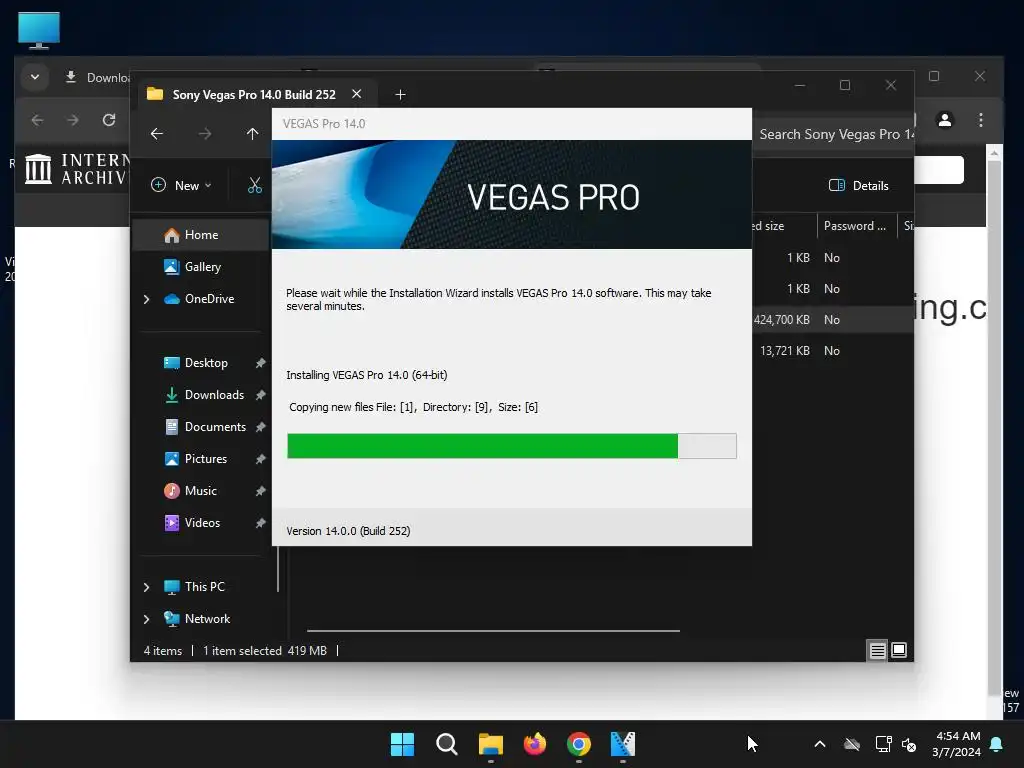Viewport: 1024px width, 768px height.
Task: Open Windows taskbar Search
Action: [447, 744]
